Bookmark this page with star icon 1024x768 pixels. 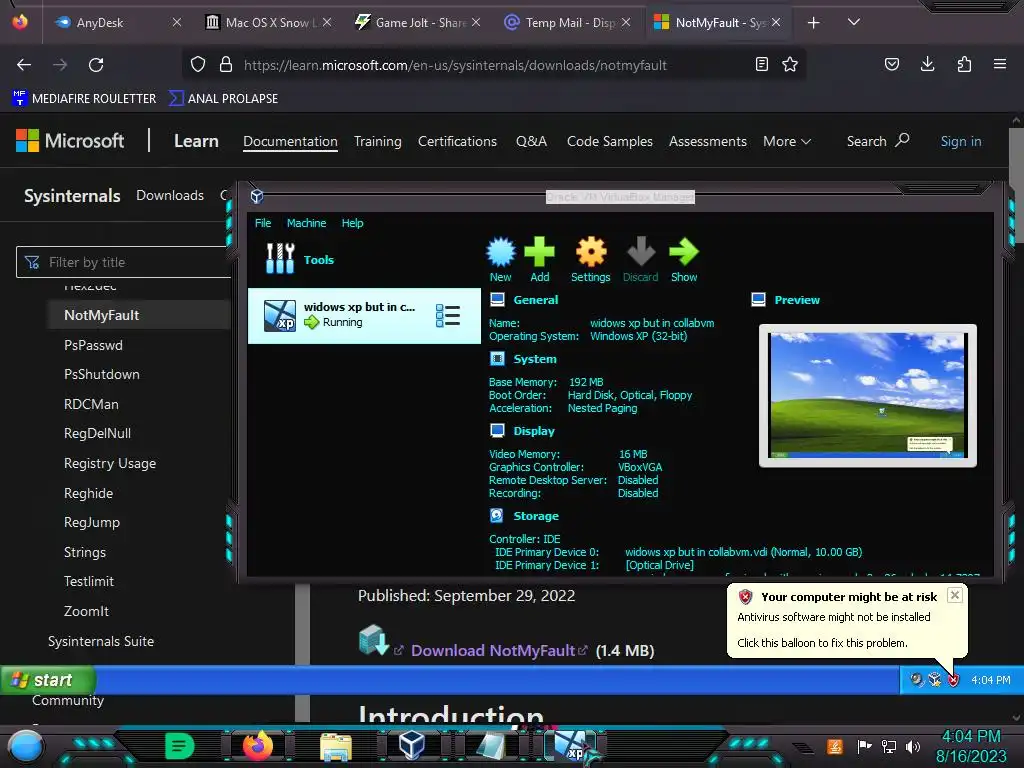click(x=790, y=64)
